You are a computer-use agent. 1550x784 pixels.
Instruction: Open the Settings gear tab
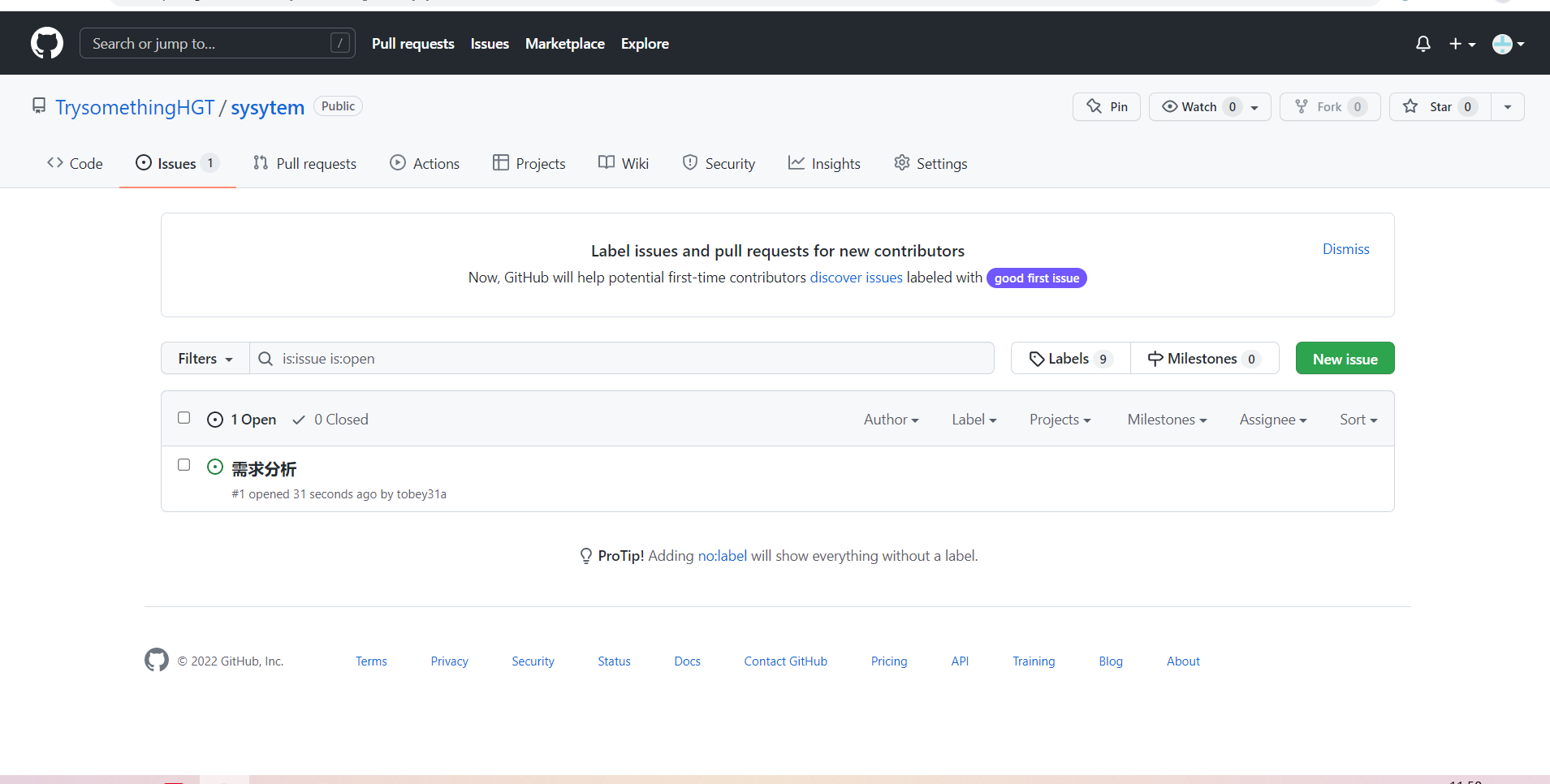pos(930,163)
